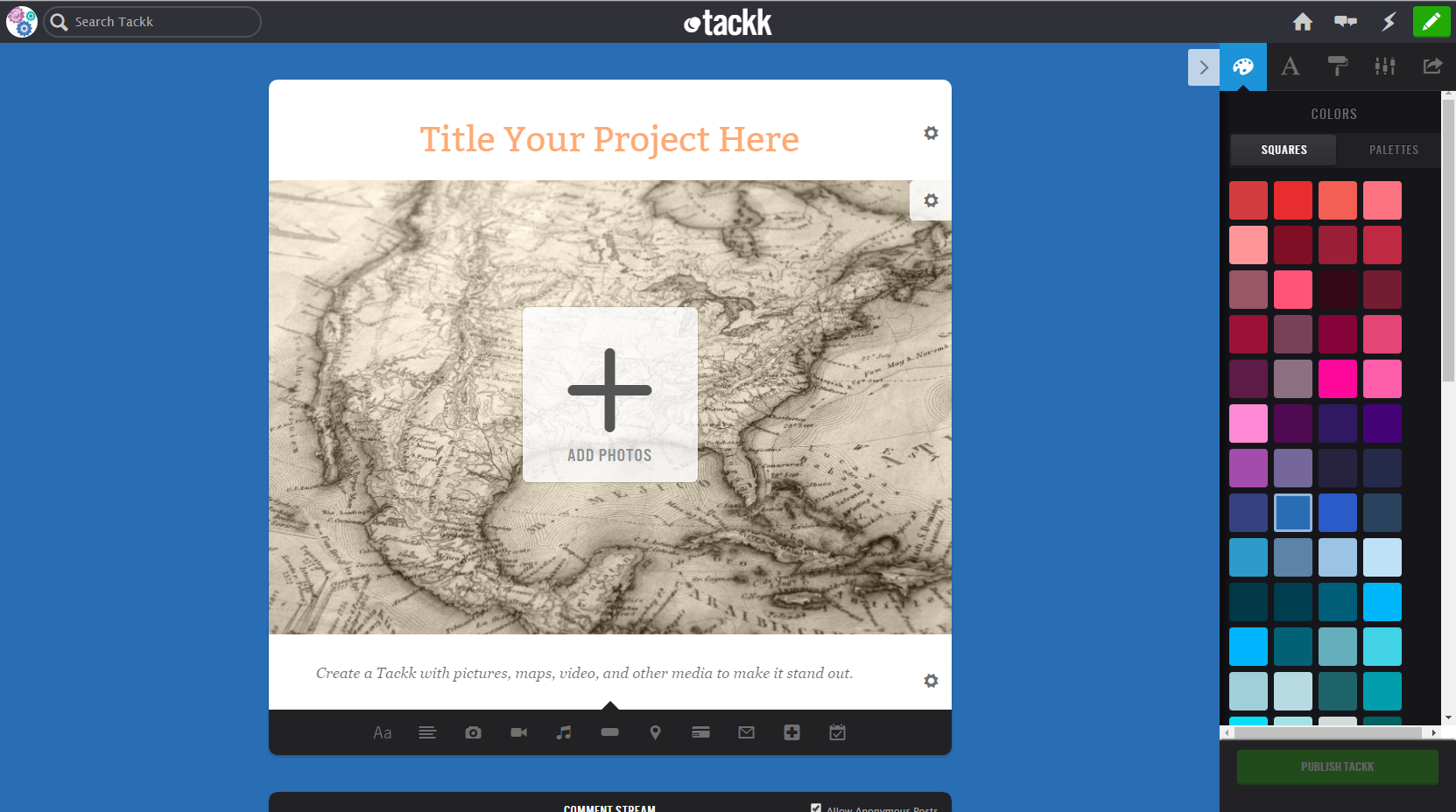1456x812 pixels.
Task: Click the camera icon to add a photo
Action: (473, 732)
